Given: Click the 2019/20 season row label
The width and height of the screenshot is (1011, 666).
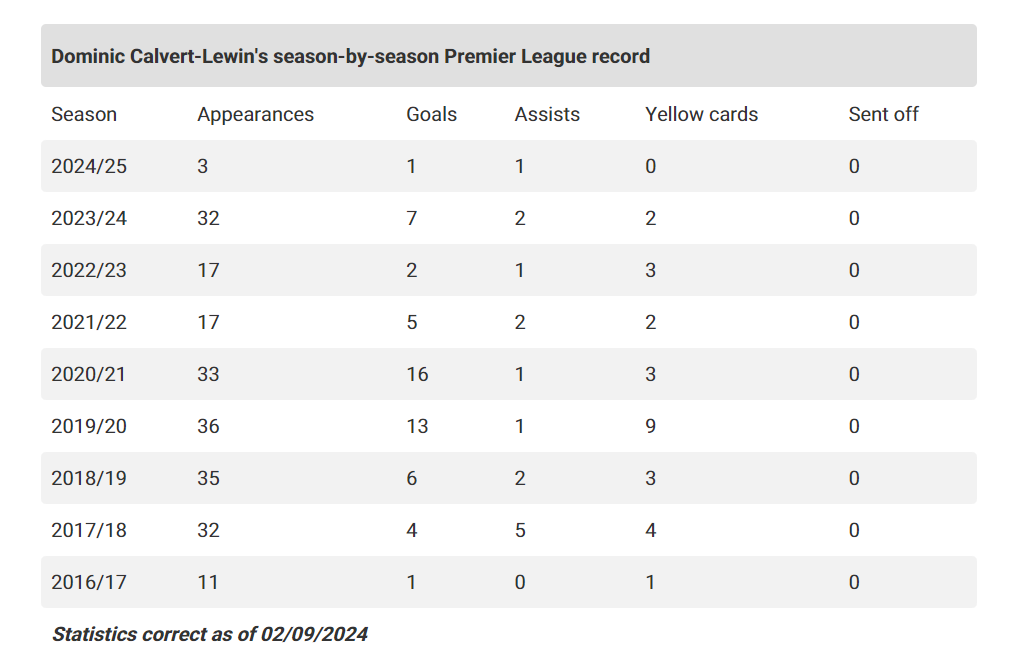Looking at the screenshot, I should (89, 426).
